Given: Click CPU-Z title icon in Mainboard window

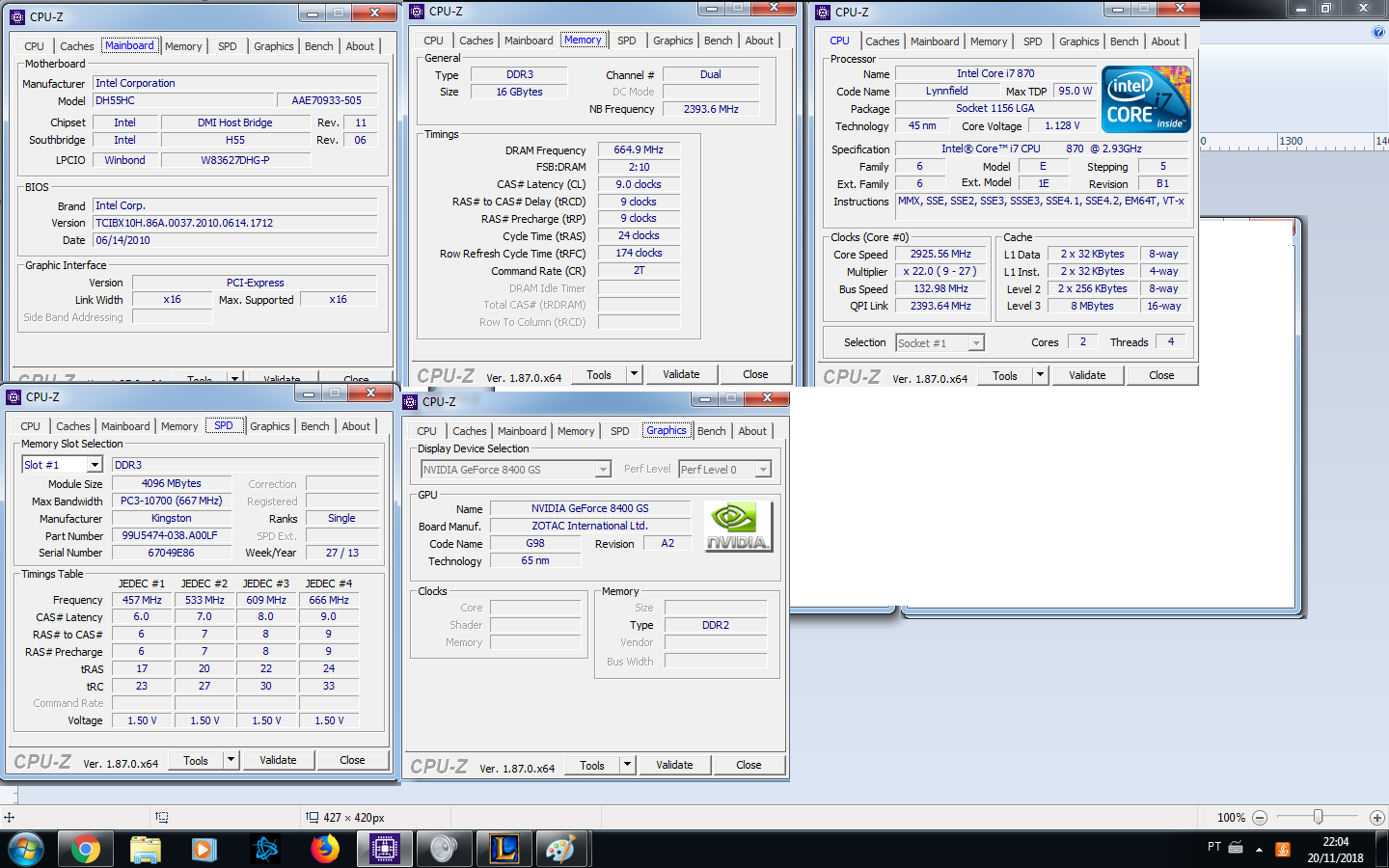Looking at the screenshot, I should 16,16.
